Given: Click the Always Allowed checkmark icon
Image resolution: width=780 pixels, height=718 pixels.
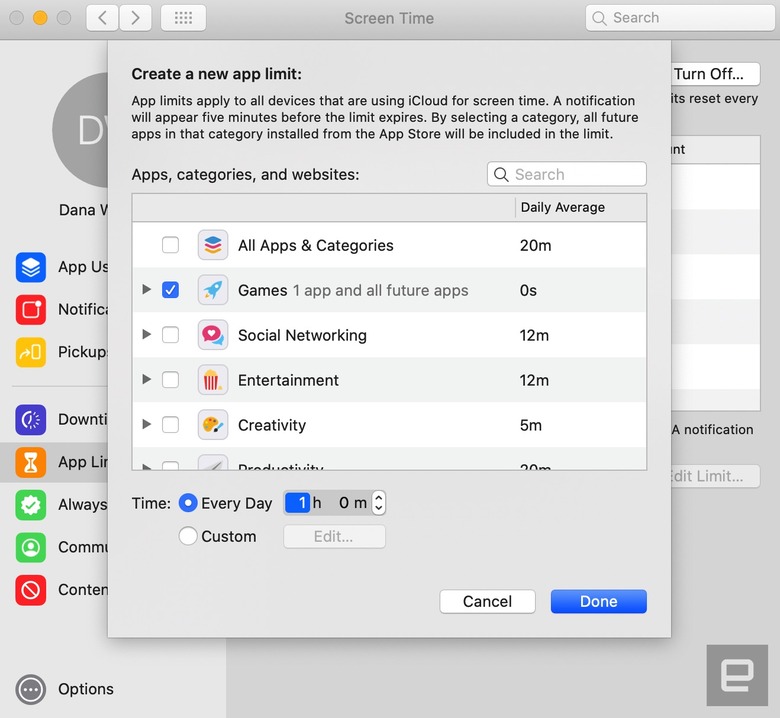Looking at the screenshot, I should 31,505.
